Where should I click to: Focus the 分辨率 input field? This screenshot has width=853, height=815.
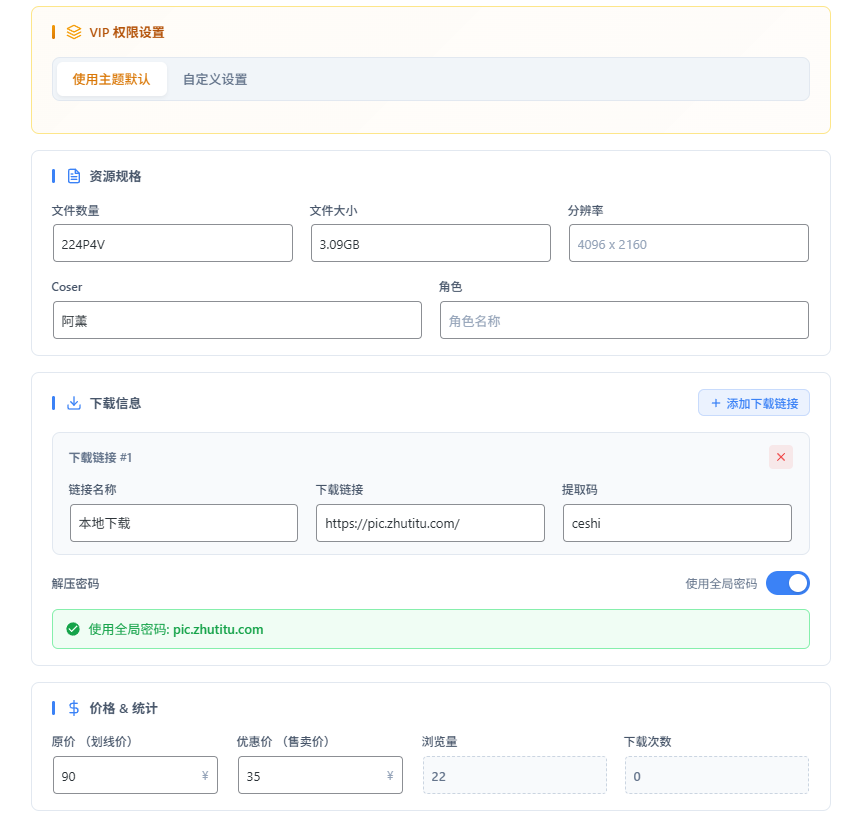pos(688,243)
